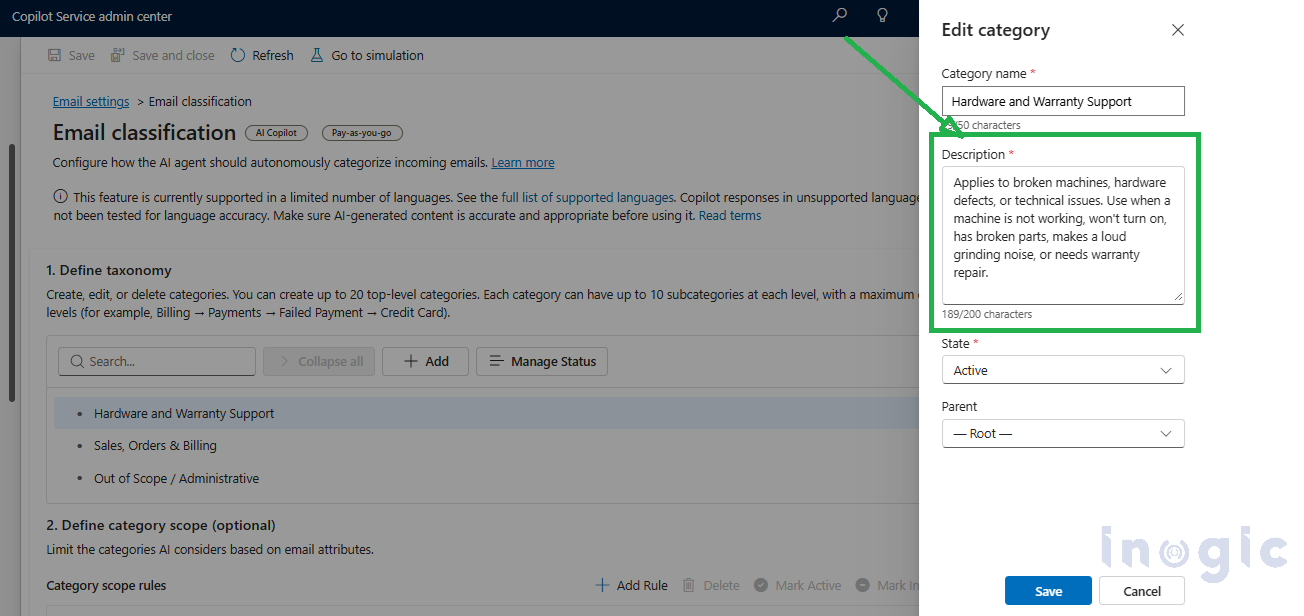
Task: Click the Save and close icon in toolbar
Action: click(x=118, y=55)
